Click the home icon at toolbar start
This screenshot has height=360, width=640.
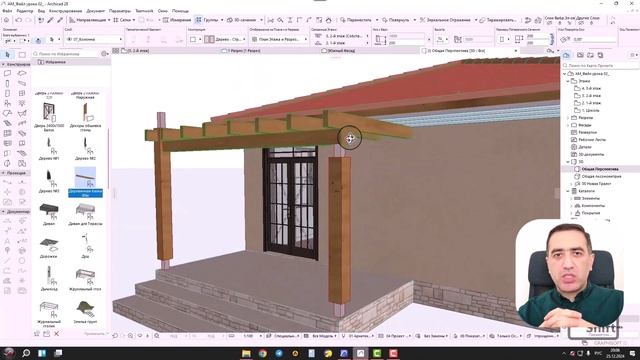click(x=7, y=20)
